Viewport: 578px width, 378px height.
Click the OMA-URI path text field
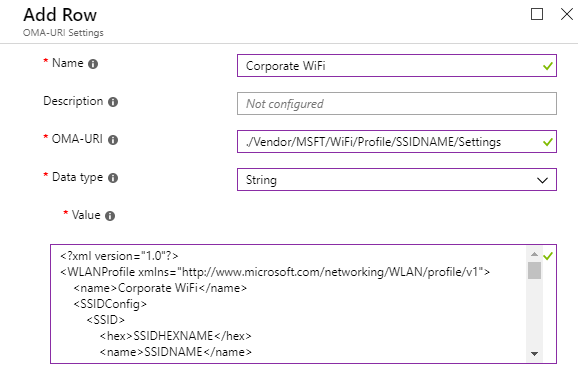click(x=397, y=142)
